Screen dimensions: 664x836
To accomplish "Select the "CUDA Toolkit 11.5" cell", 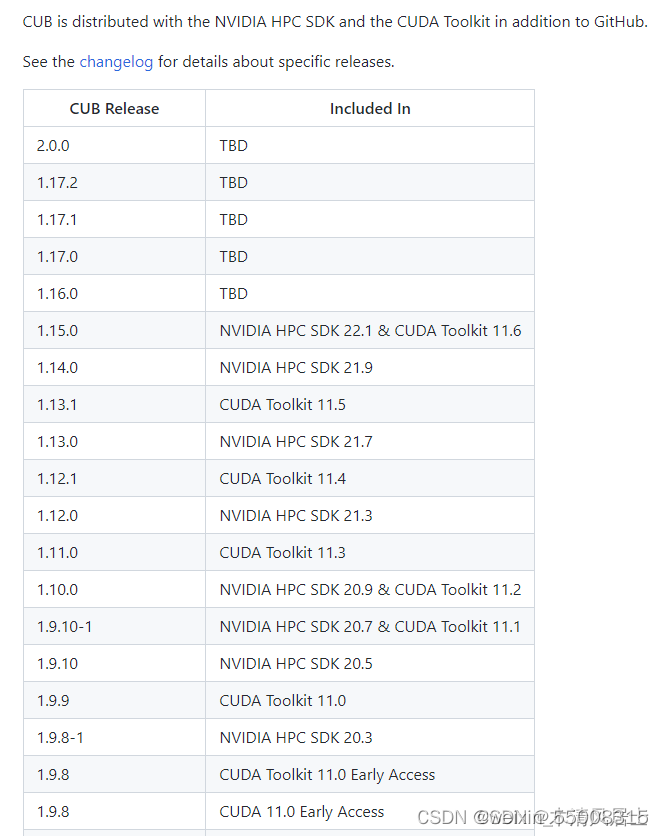I will 370,405.
